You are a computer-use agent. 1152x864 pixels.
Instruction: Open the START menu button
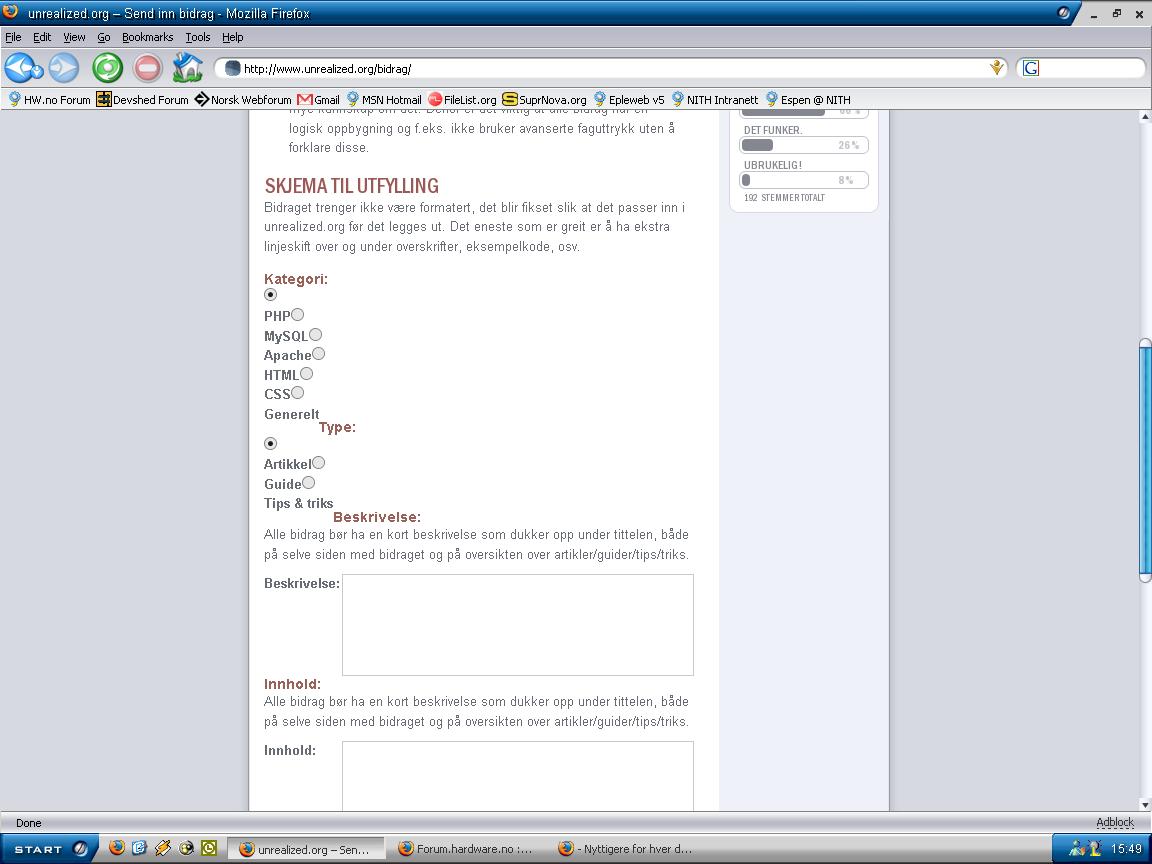point(48,849)
